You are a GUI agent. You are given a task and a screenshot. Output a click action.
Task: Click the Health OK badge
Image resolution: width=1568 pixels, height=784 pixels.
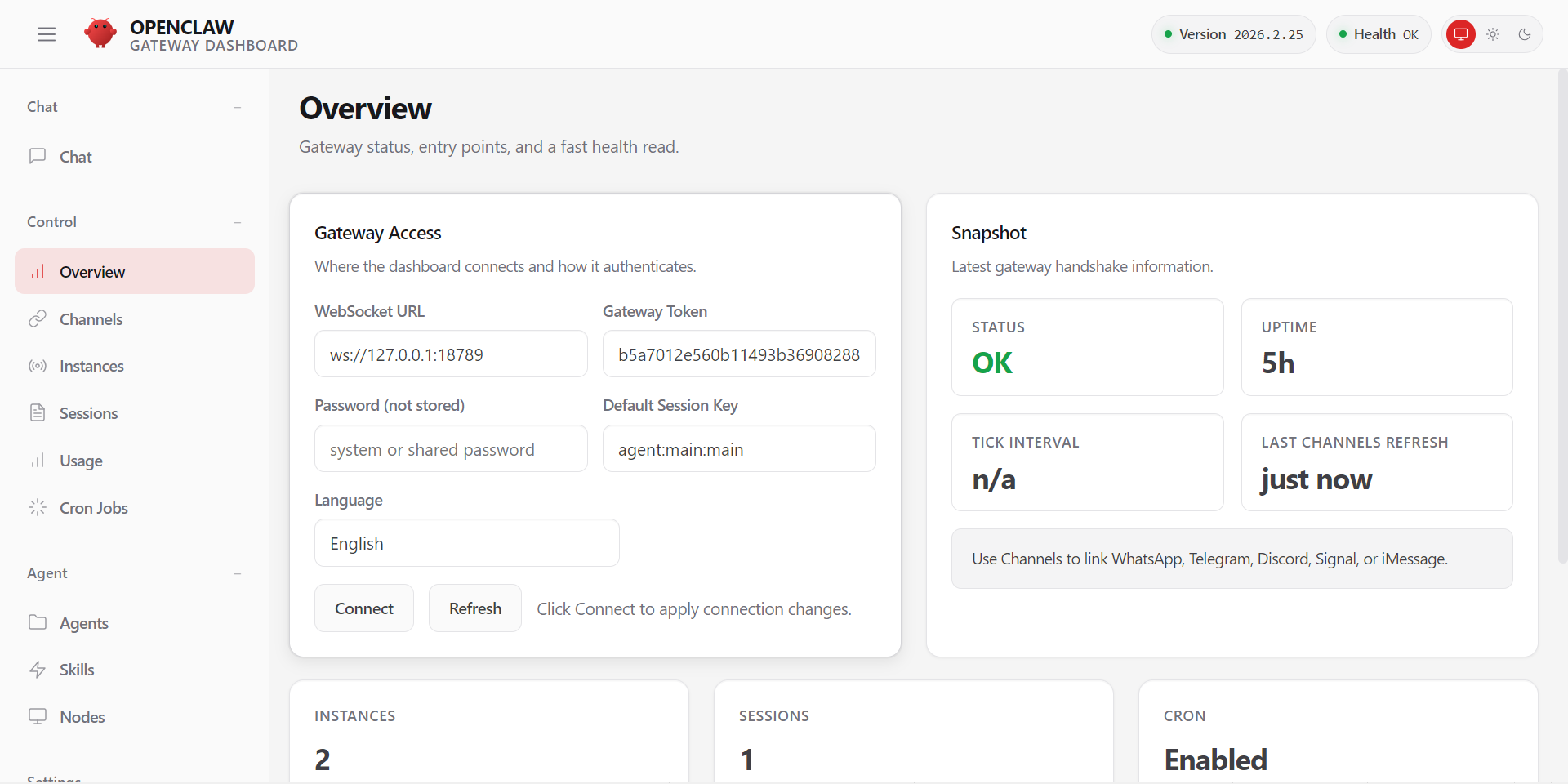[x=1379, y=34]
